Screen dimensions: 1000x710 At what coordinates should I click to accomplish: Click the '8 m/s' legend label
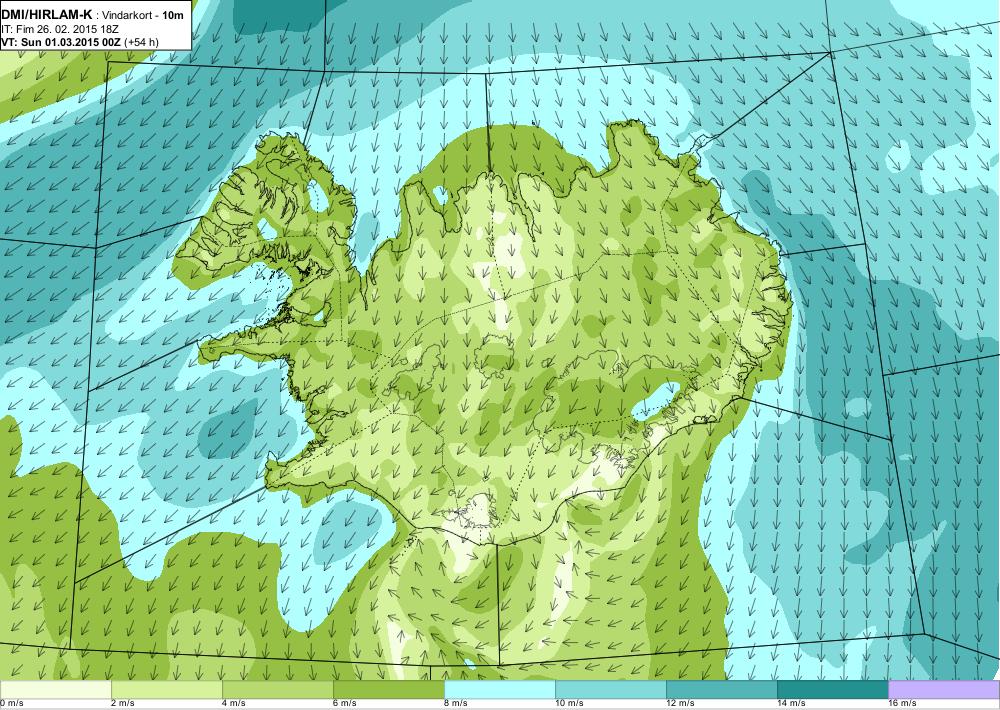[455, 704]
